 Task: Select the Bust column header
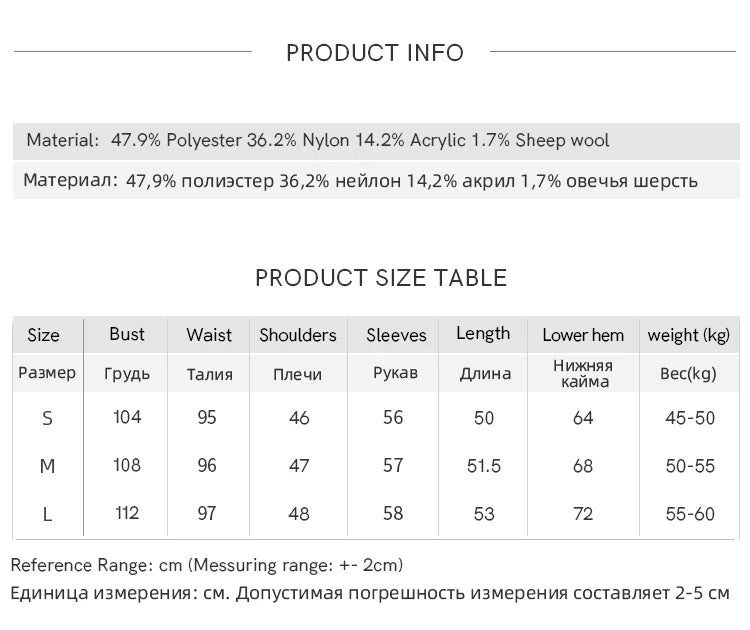click(x=127, y=334)
